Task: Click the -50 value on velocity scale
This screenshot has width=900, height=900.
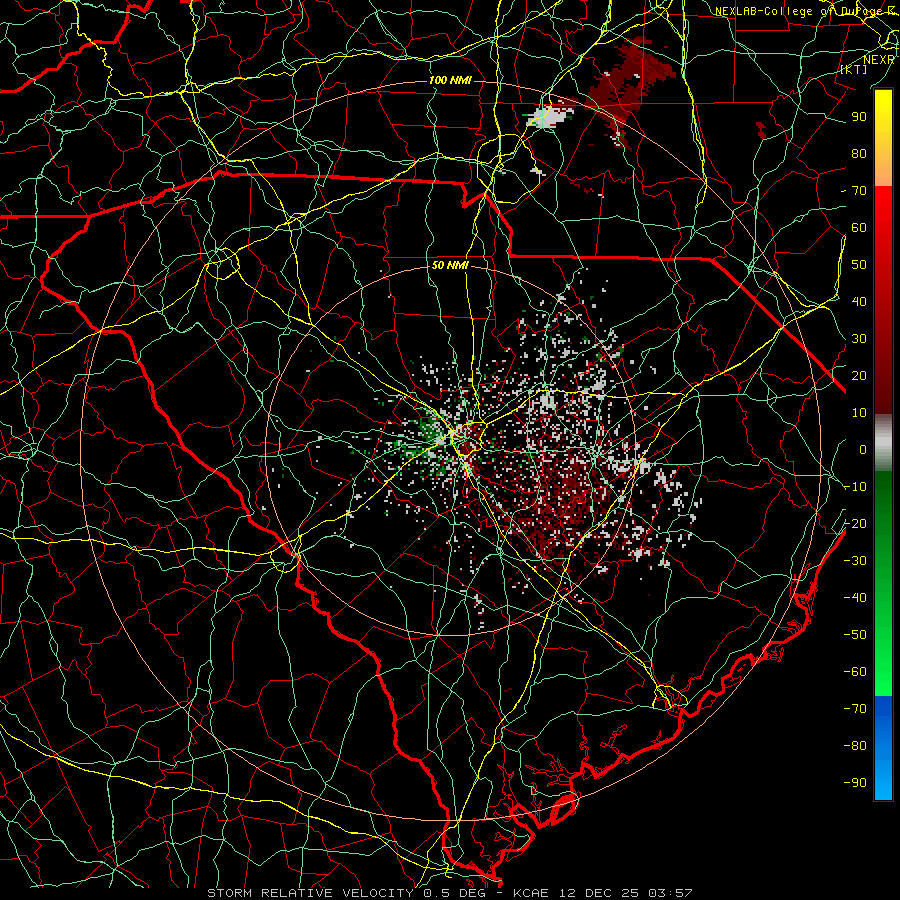Action: (x=855, y=635)
